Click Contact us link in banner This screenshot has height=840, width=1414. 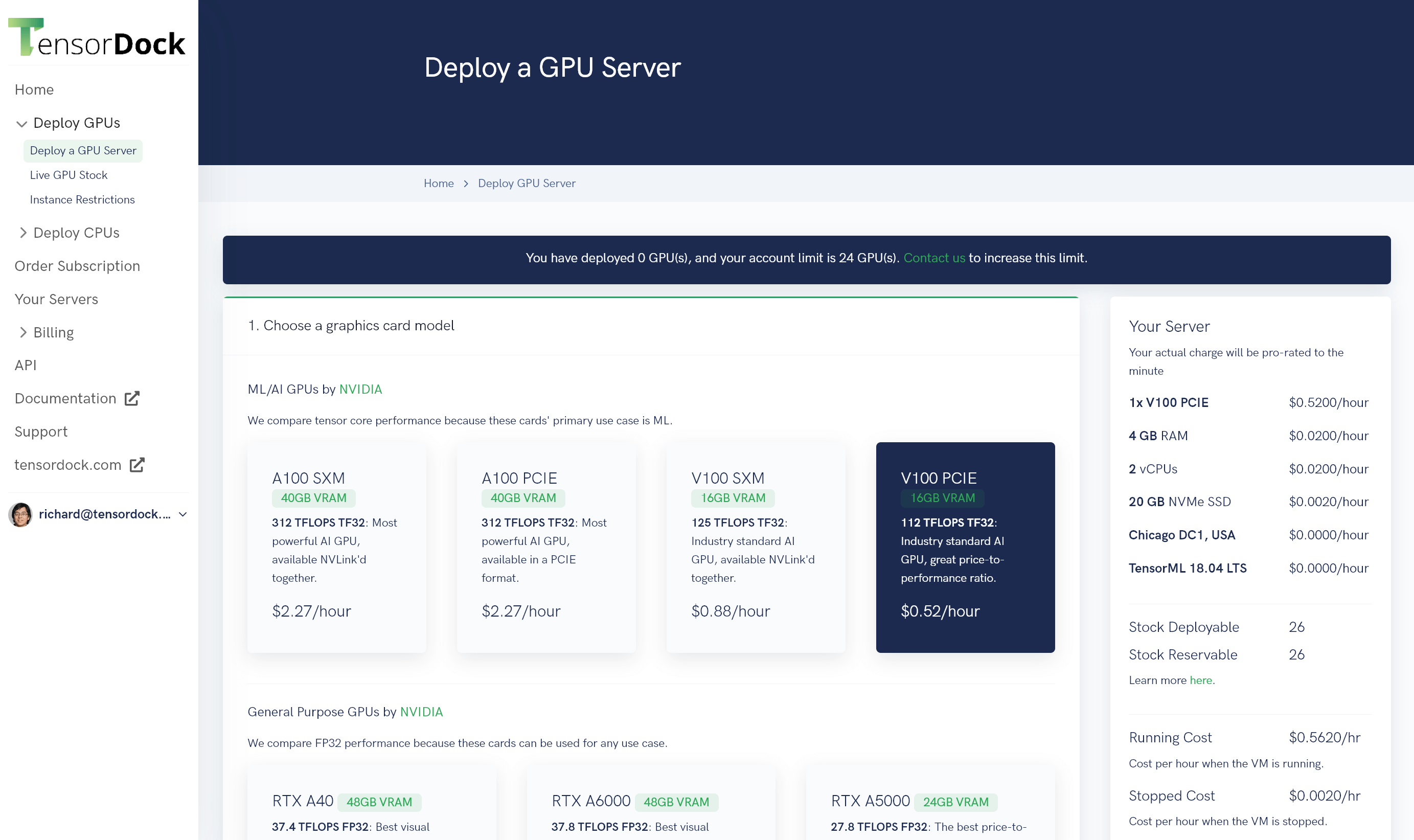[x=933, y=258]
